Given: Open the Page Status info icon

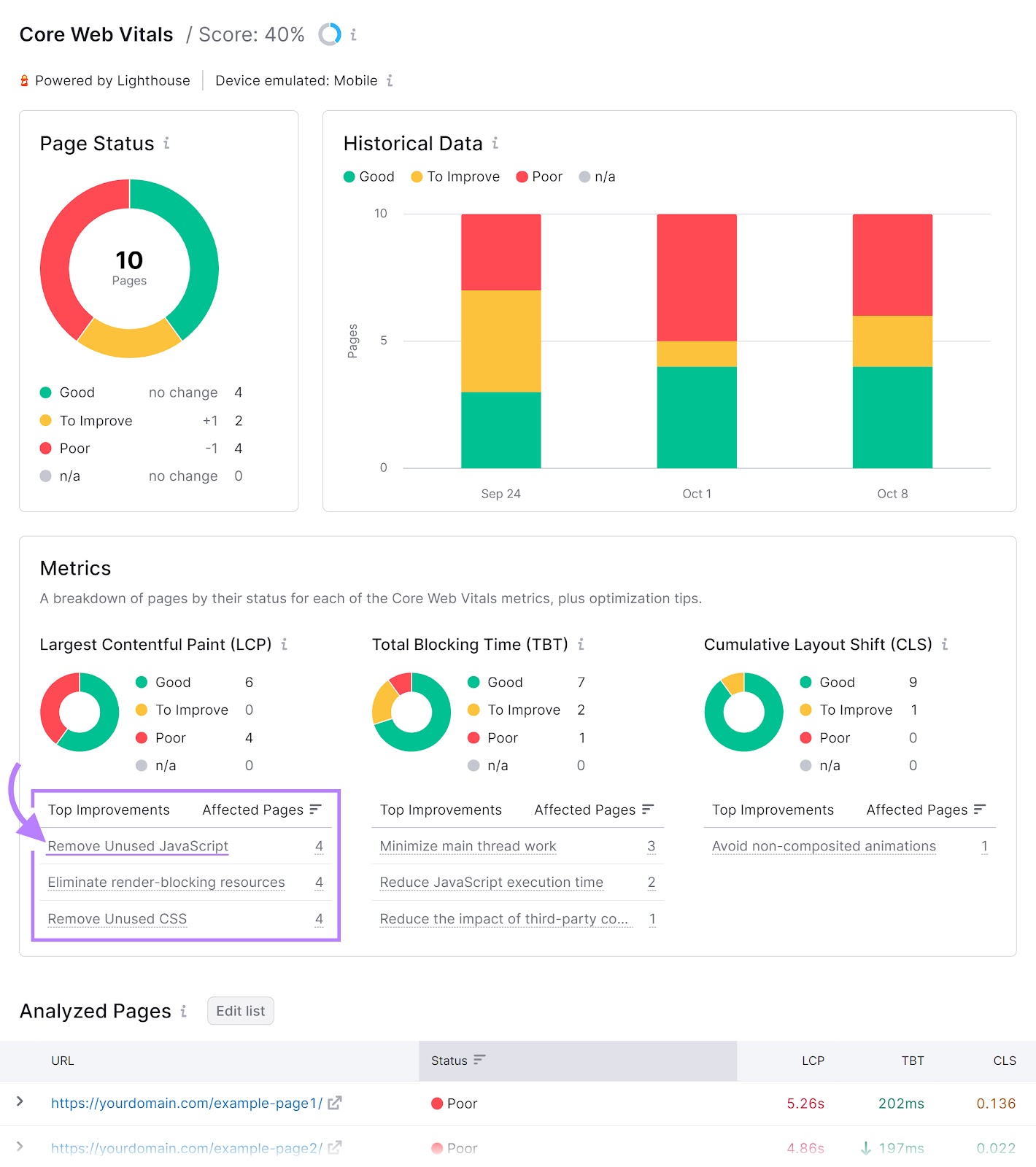Looking at the screenshot, I should coord(166,143).
